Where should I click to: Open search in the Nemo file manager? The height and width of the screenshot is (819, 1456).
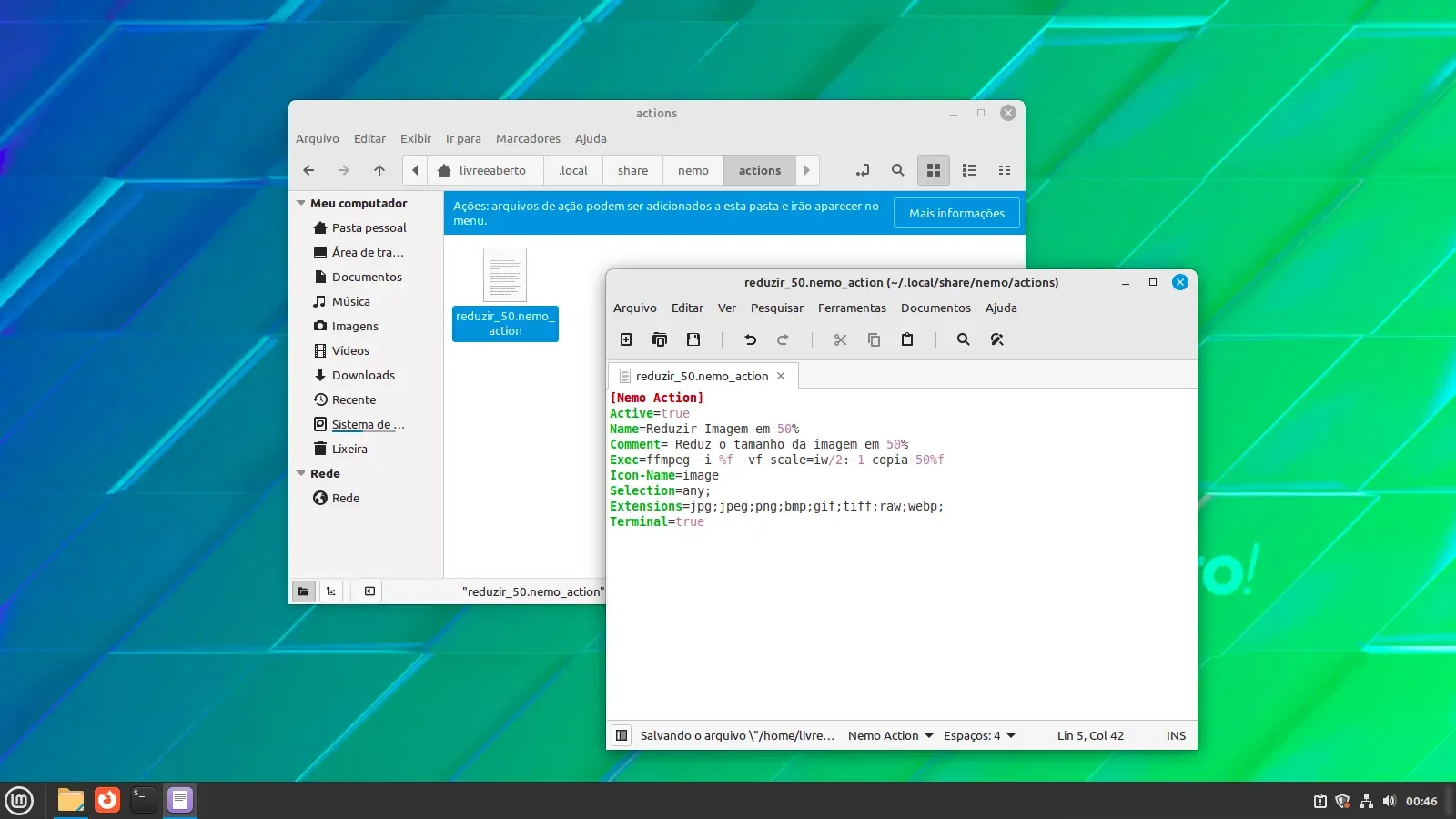tap(898, 170)
